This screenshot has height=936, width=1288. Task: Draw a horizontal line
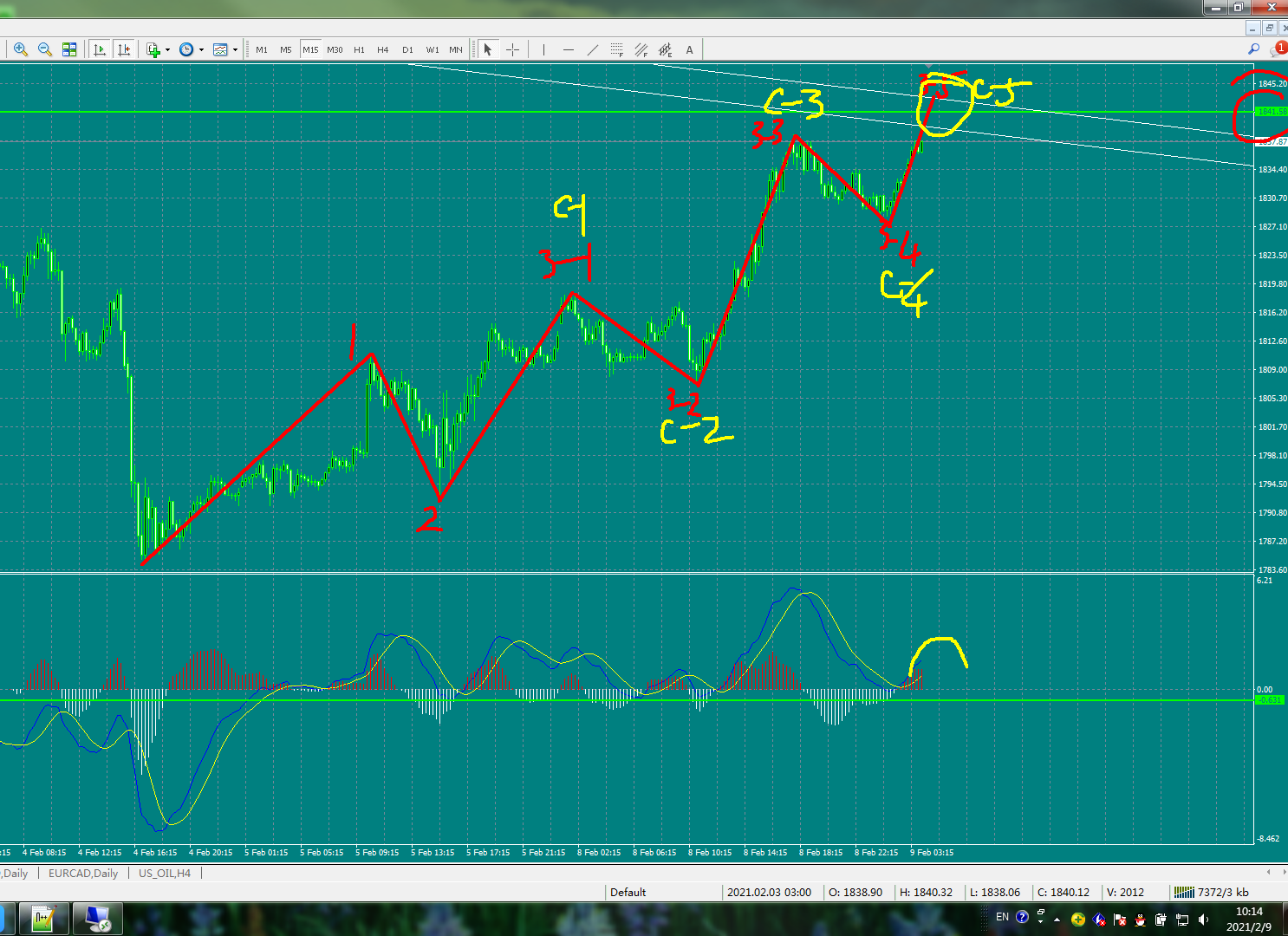pyautogui.click(x=569, y=50)
